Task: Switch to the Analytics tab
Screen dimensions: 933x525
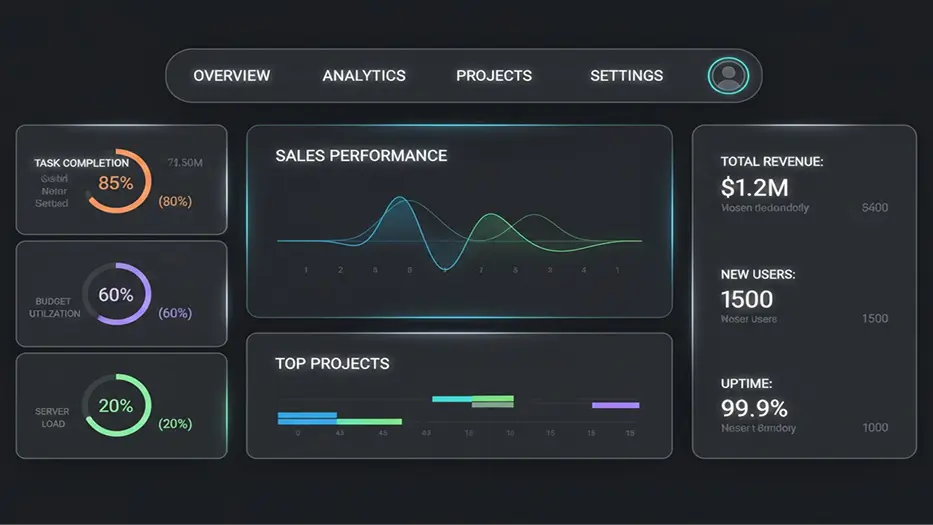Action: pyautogui.click(x=364, y=76)
